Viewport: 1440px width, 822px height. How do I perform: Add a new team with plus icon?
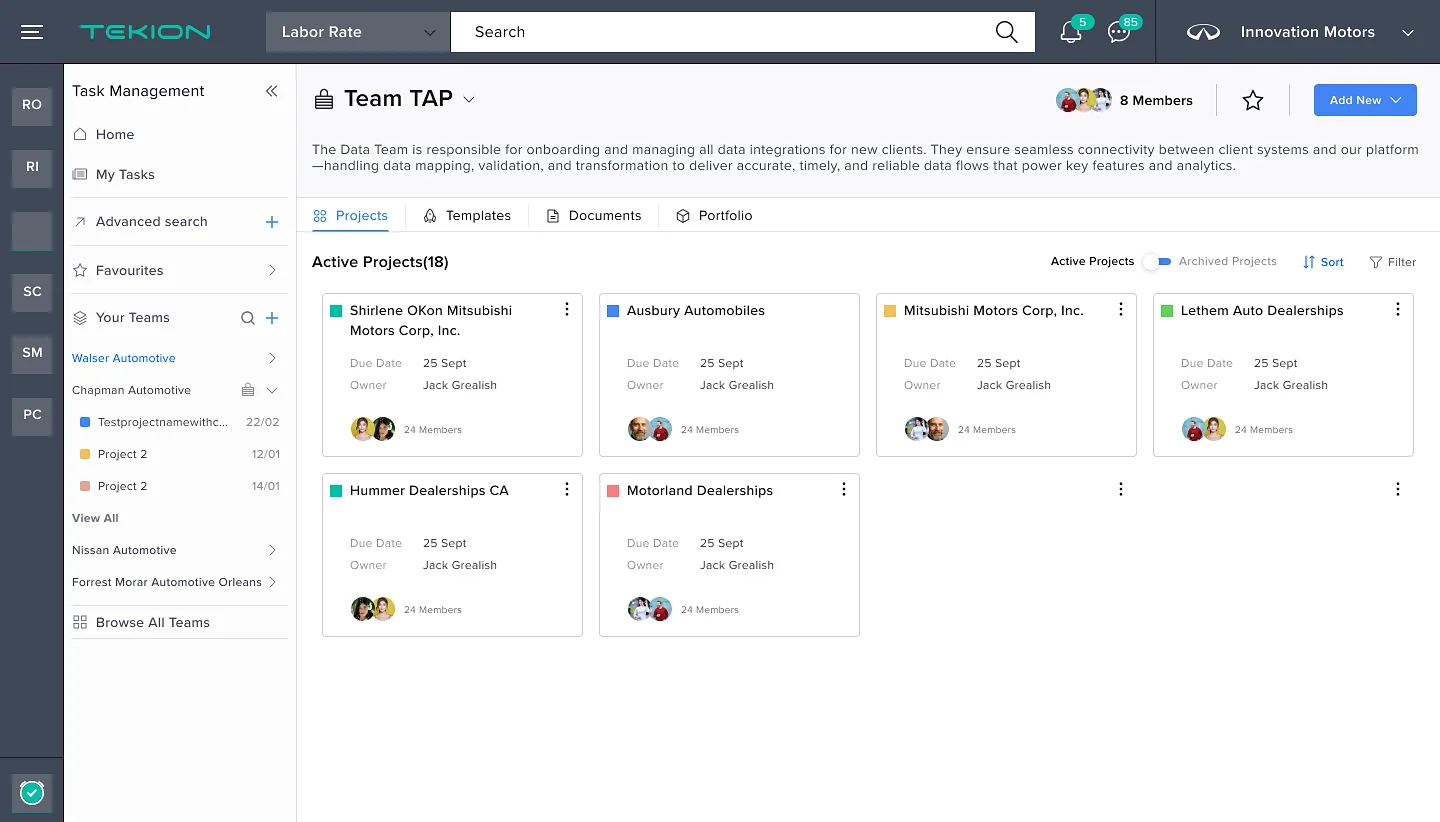272,318
